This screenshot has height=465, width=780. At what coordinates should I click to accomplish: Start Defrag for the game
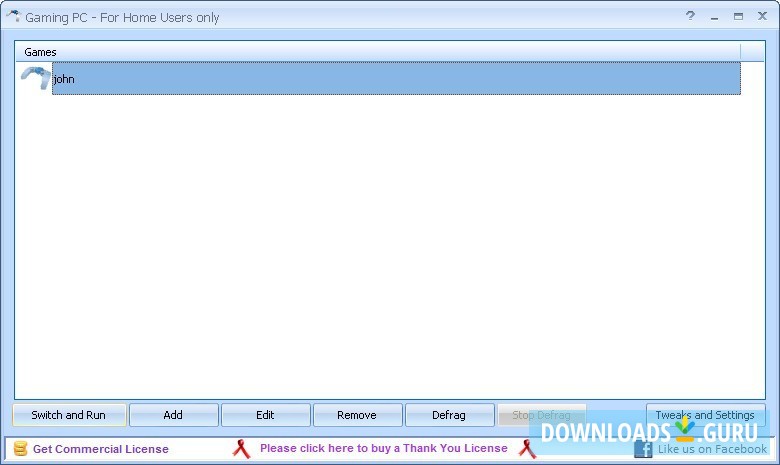(x=449, y=415)
